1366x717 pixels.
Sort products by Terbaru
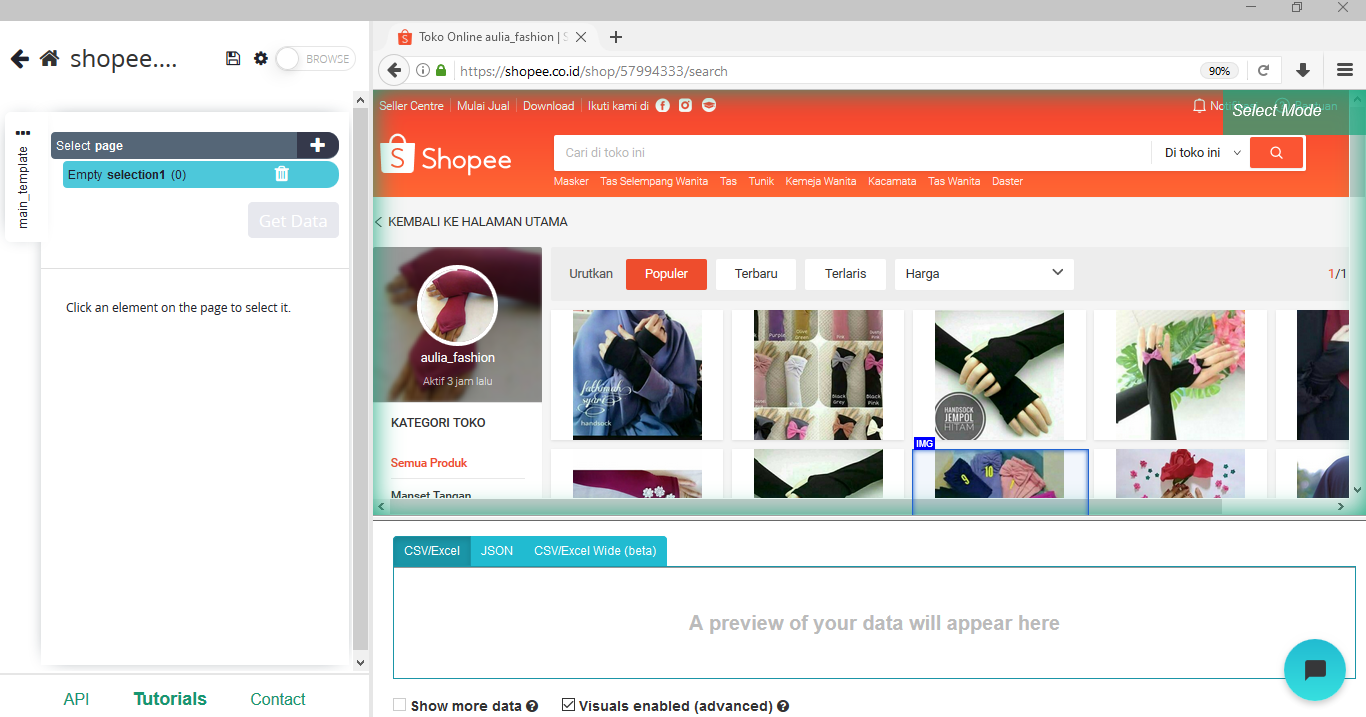coord(755,274)
